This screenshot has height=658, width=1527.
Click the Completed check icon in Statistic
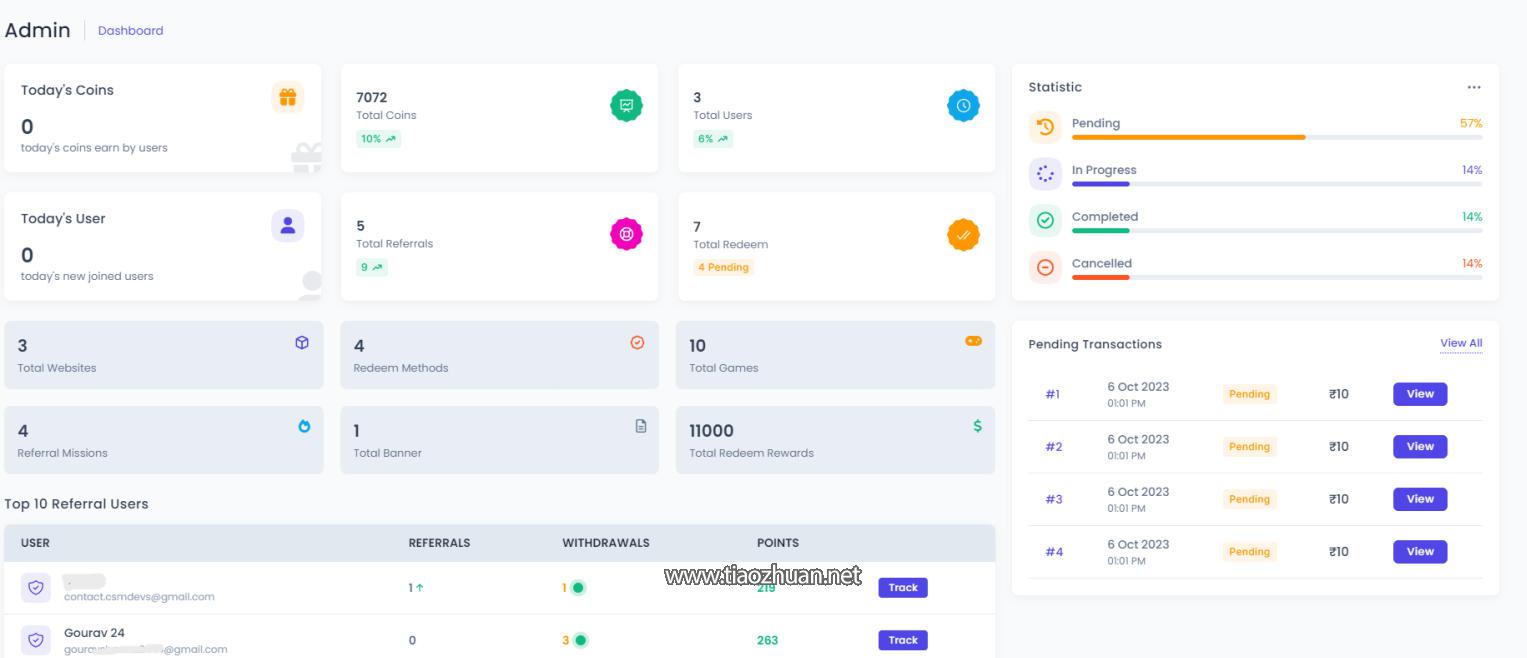pyautogui.click(x=1045, y=220)
